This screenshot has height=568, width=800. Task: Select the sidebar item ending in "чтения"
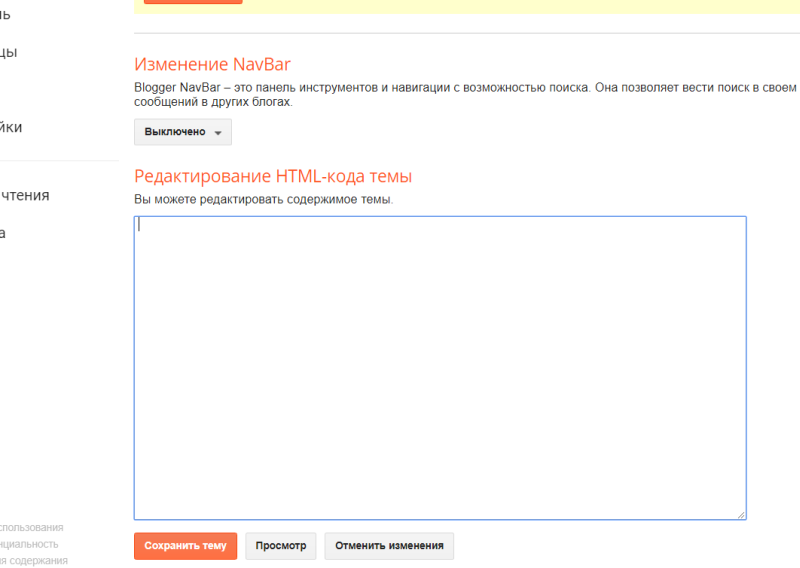pos(24,195)
